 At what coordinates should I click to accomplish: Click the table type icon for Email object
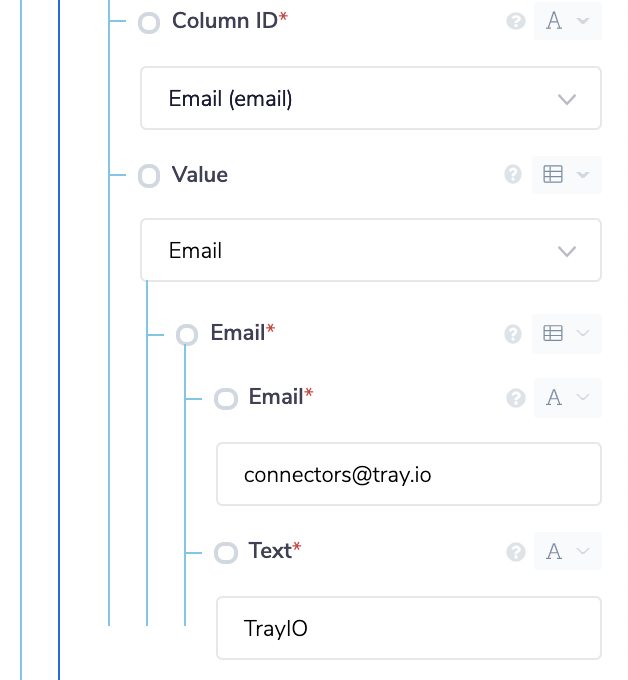(553, 334)
